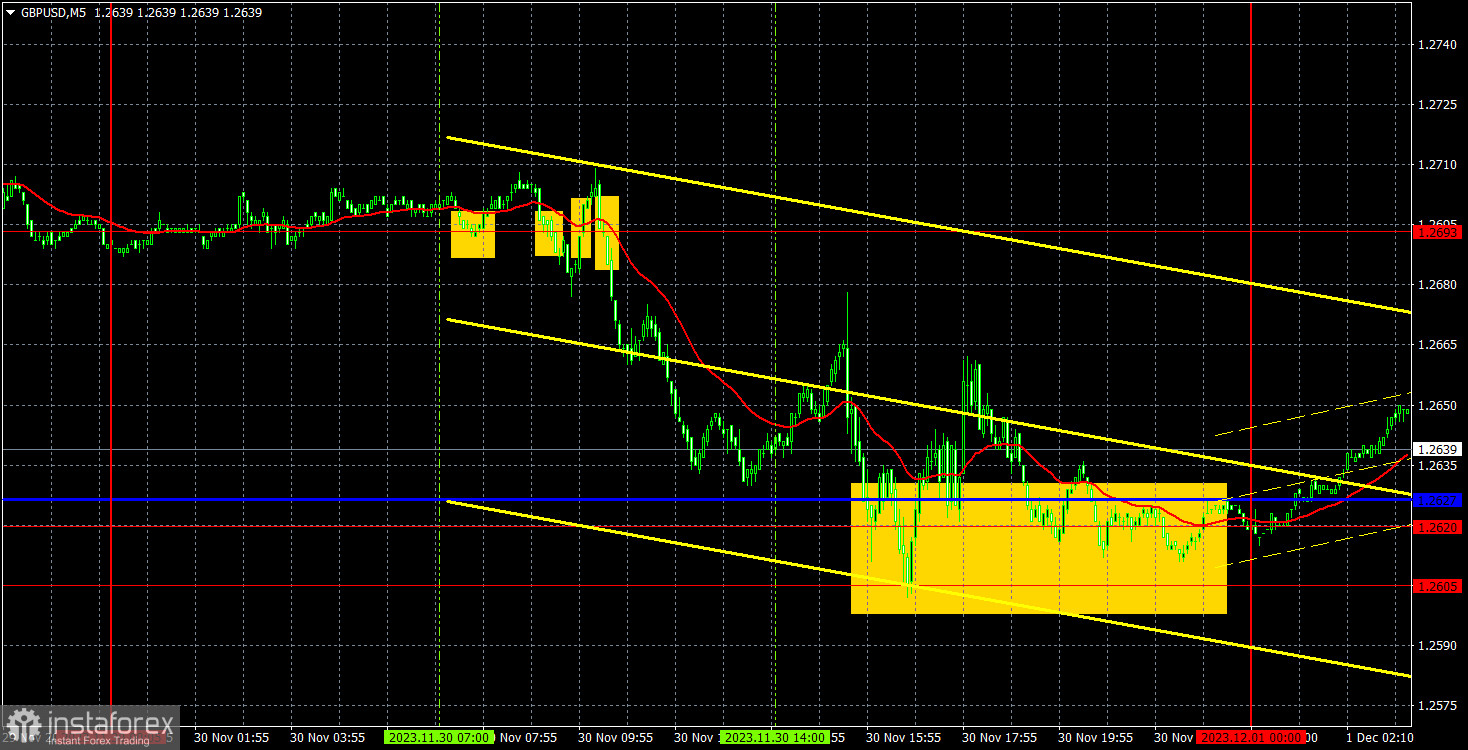Click the 30 Nov 15:55 time label
The height and width of the screenshot is (750, 1468).
904,737
